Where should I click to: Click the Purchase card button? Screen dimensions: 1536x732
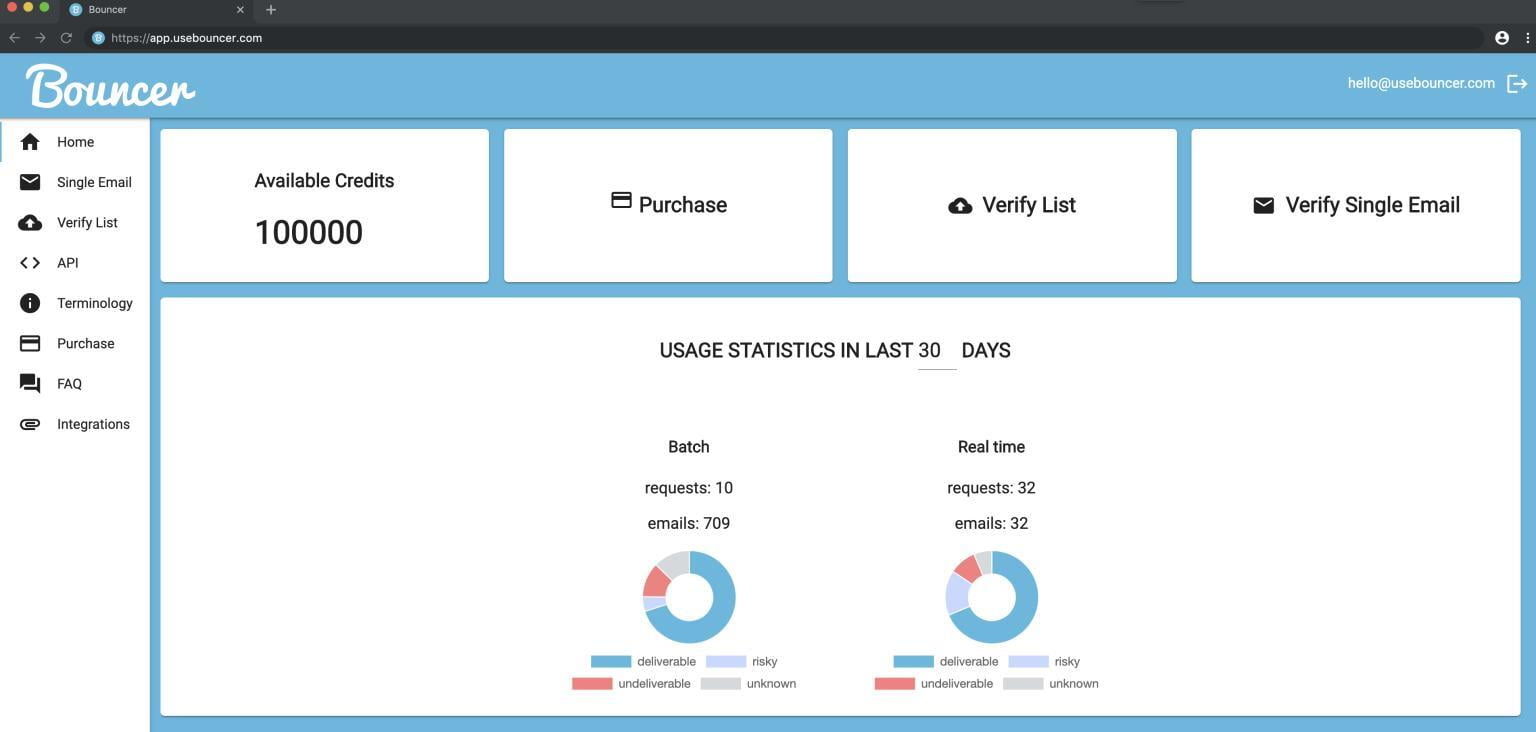[x=668, y=205]
